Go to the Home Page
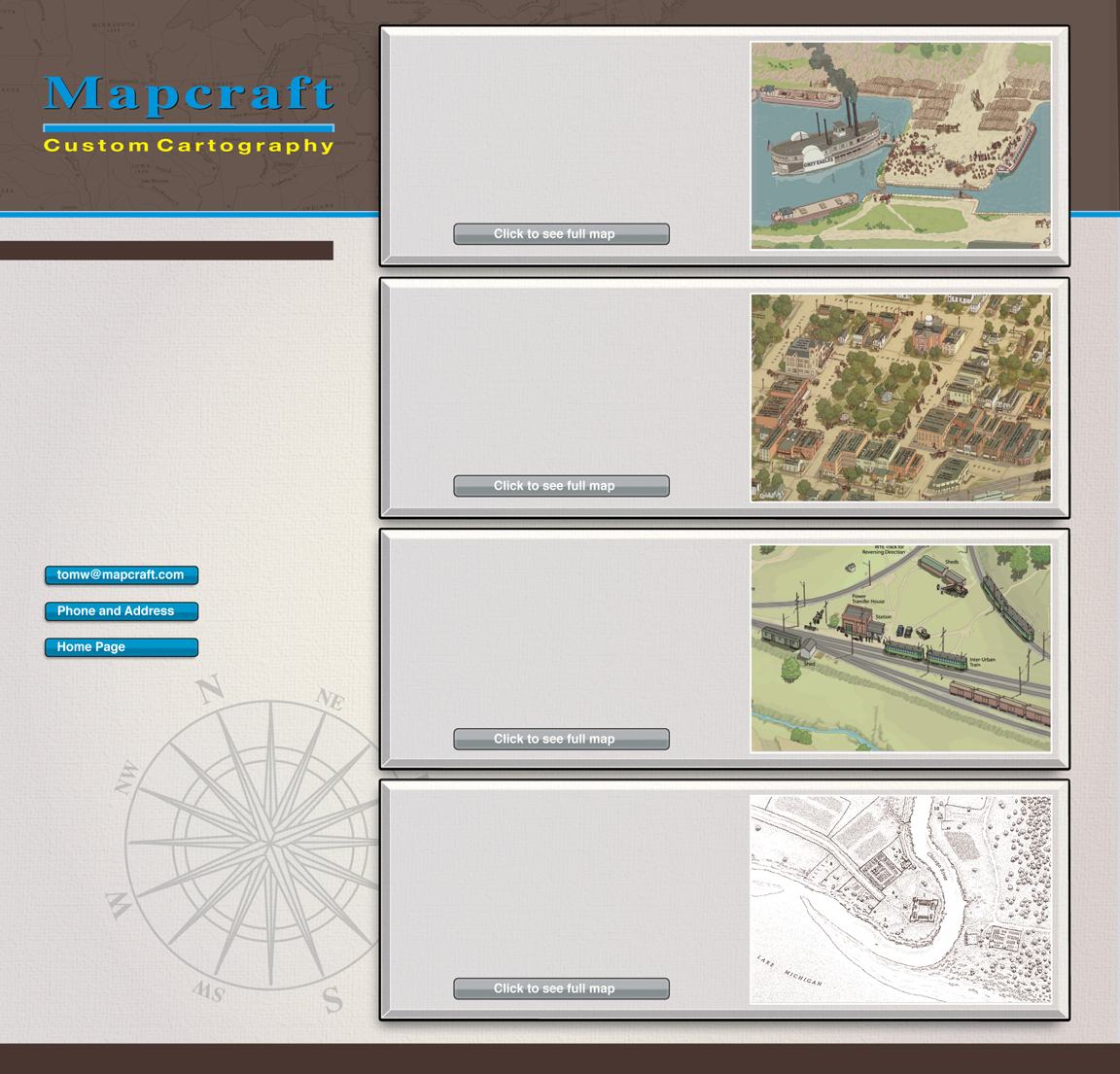 click(x=122, y=647)
